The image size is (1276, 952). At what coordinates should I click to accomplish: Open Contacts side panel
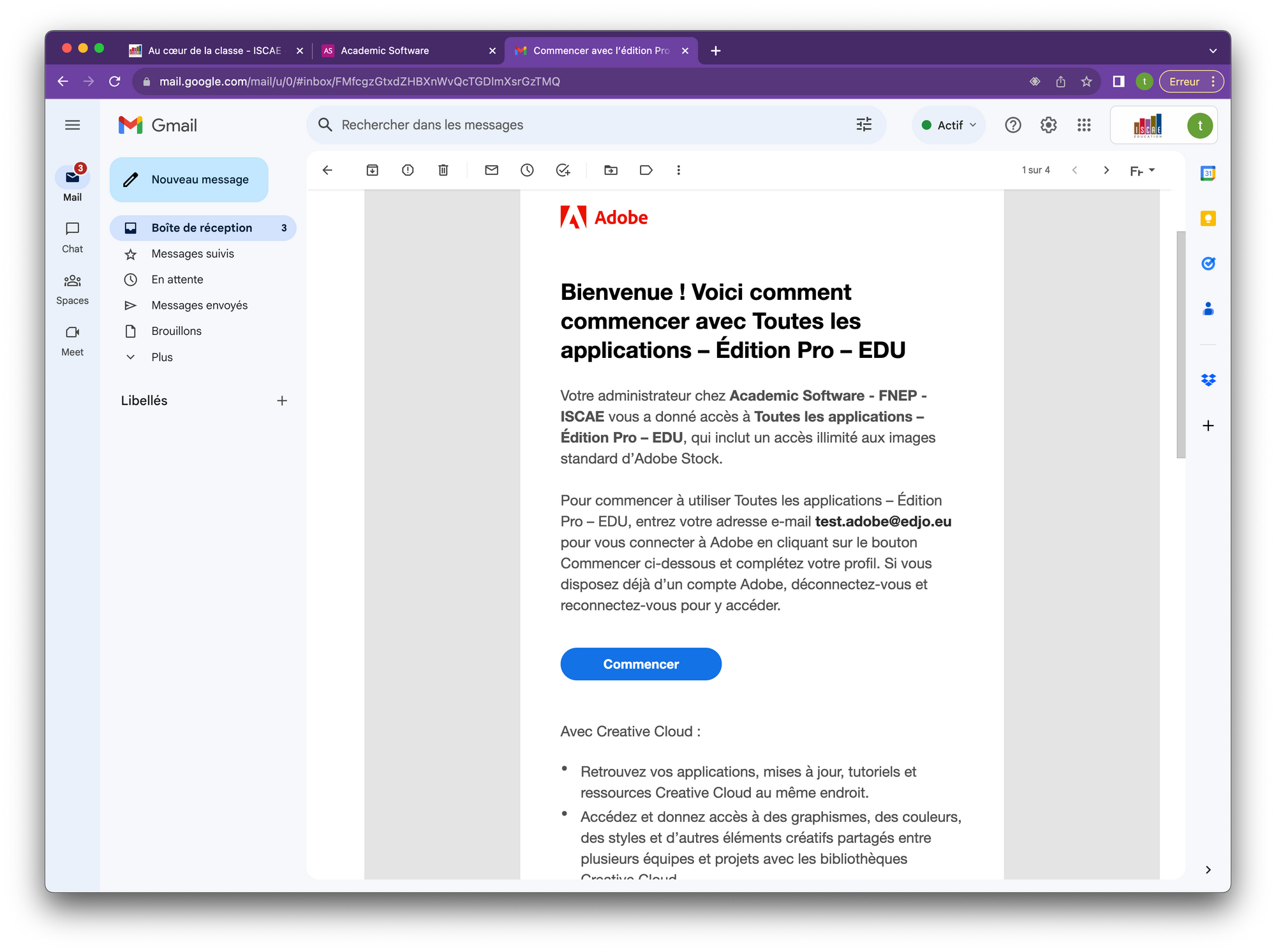[1208, 309]
